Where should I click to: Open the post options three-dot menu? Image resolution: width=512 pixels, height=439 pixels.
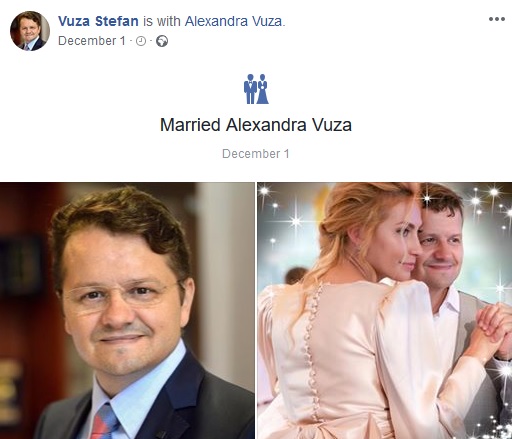click(497, 19)
